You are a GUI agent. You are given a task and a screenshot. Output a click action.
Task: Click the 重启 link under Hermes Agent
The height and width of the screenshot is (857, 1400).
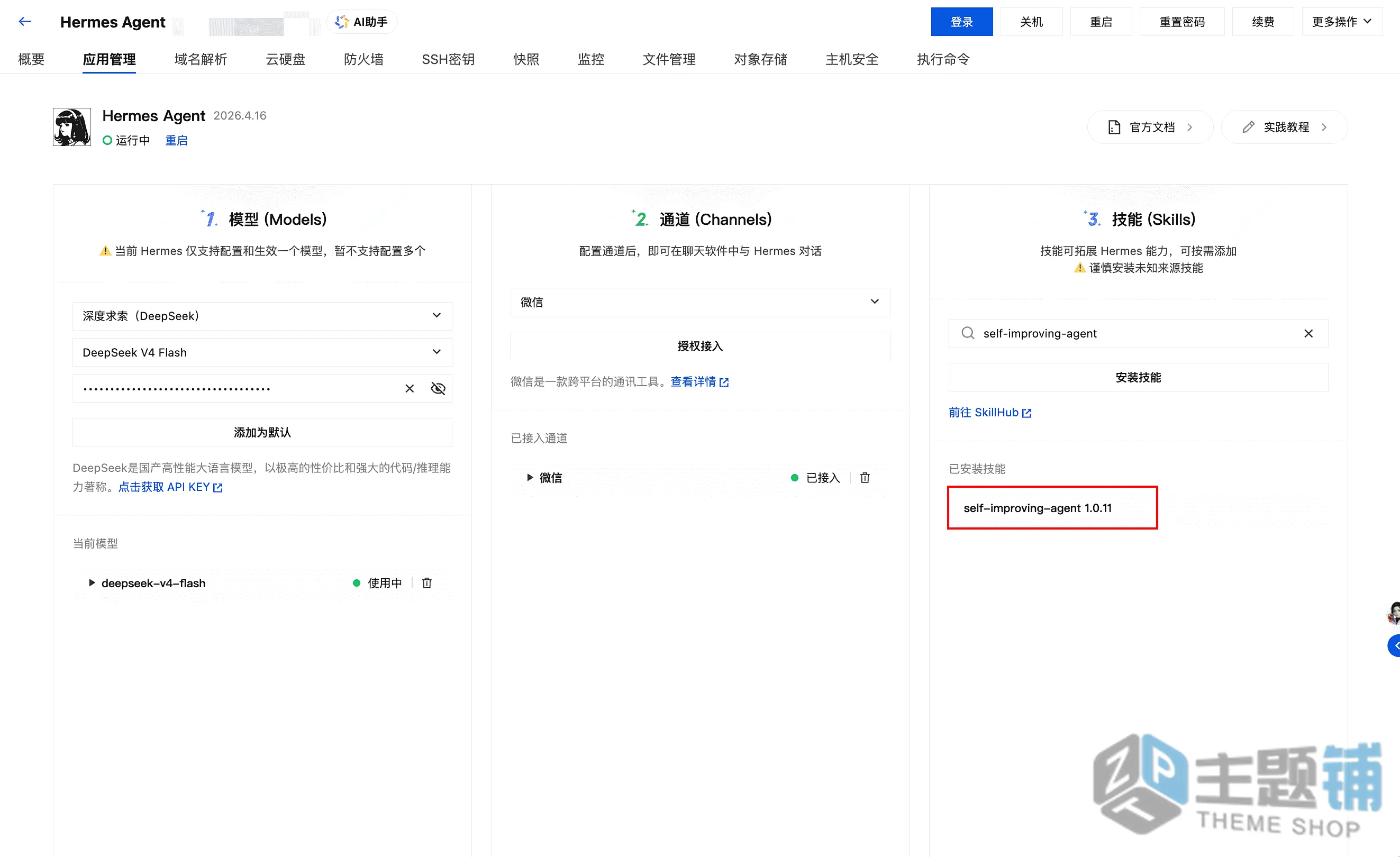tap(176, 140)
